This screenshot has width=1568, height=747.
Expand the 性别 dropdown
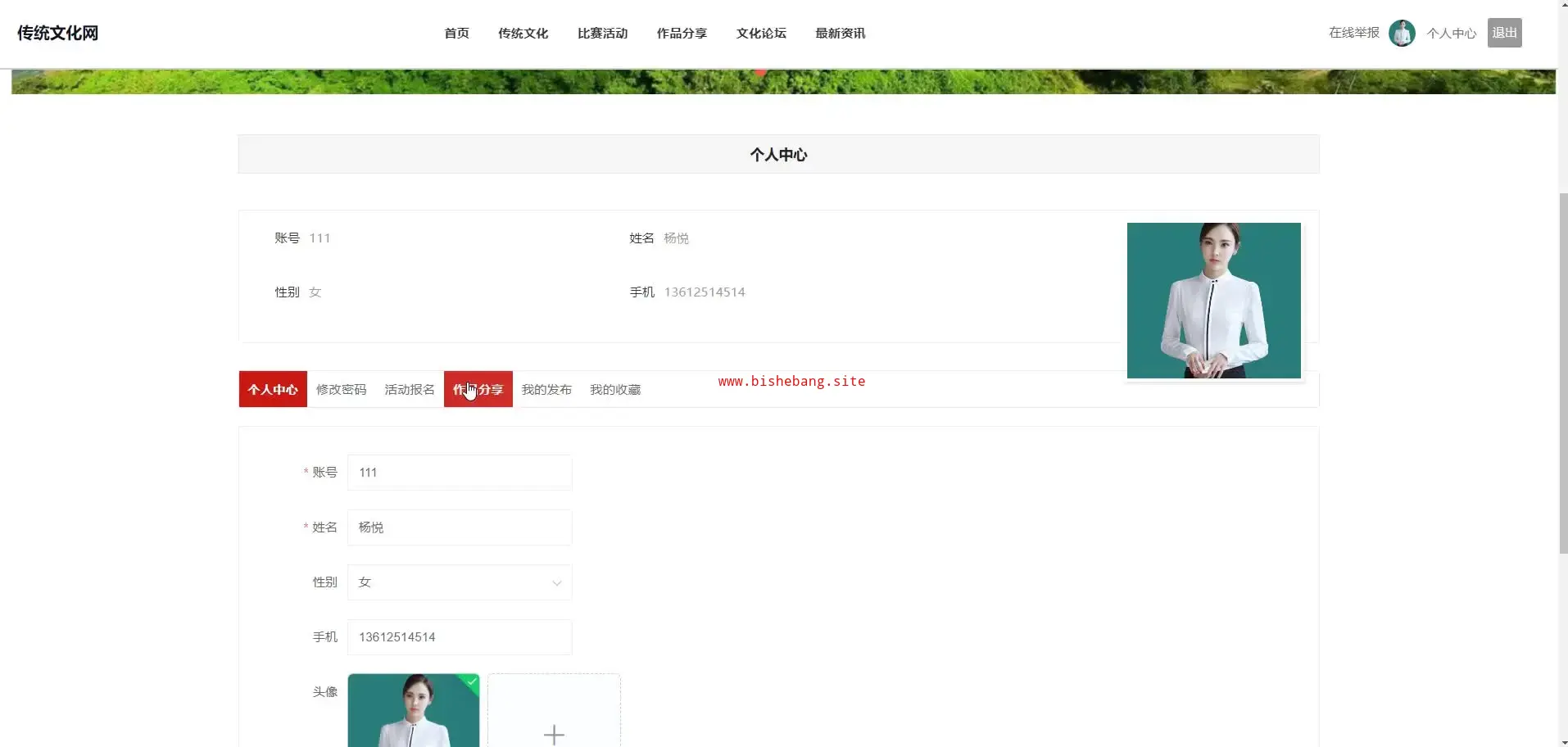[460, 582]
